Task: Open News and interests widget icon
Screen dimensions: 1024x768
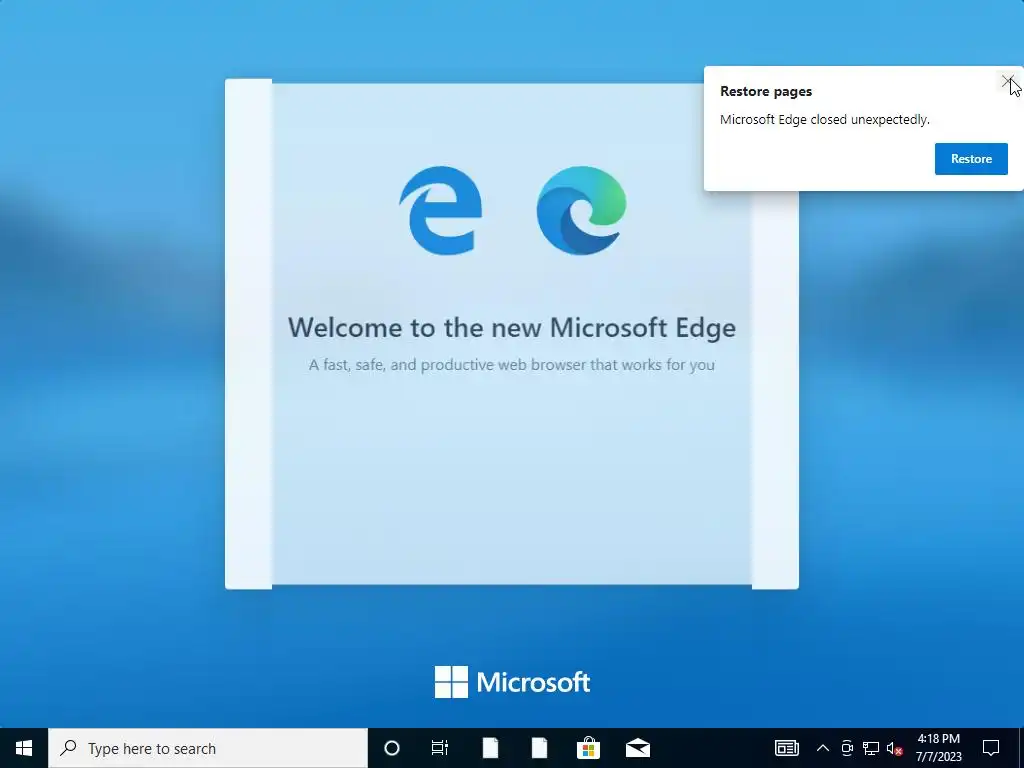Action: coord(786,748)
